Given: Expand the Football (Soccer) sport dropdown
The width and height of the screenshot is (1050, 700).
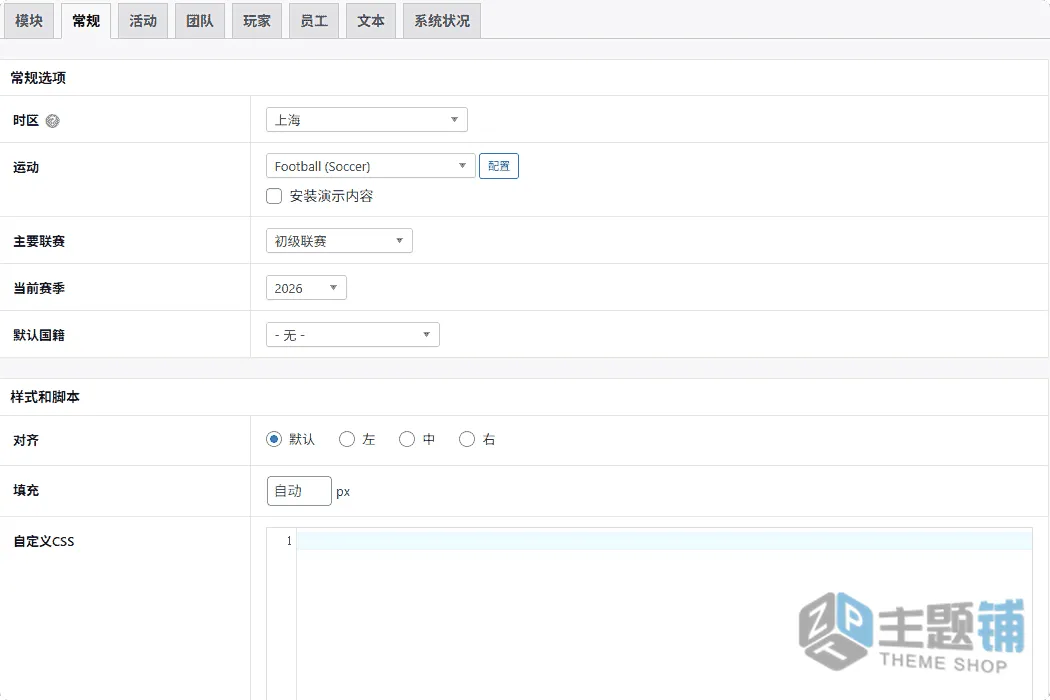Looking at the screenshot, I should point(370,166).
